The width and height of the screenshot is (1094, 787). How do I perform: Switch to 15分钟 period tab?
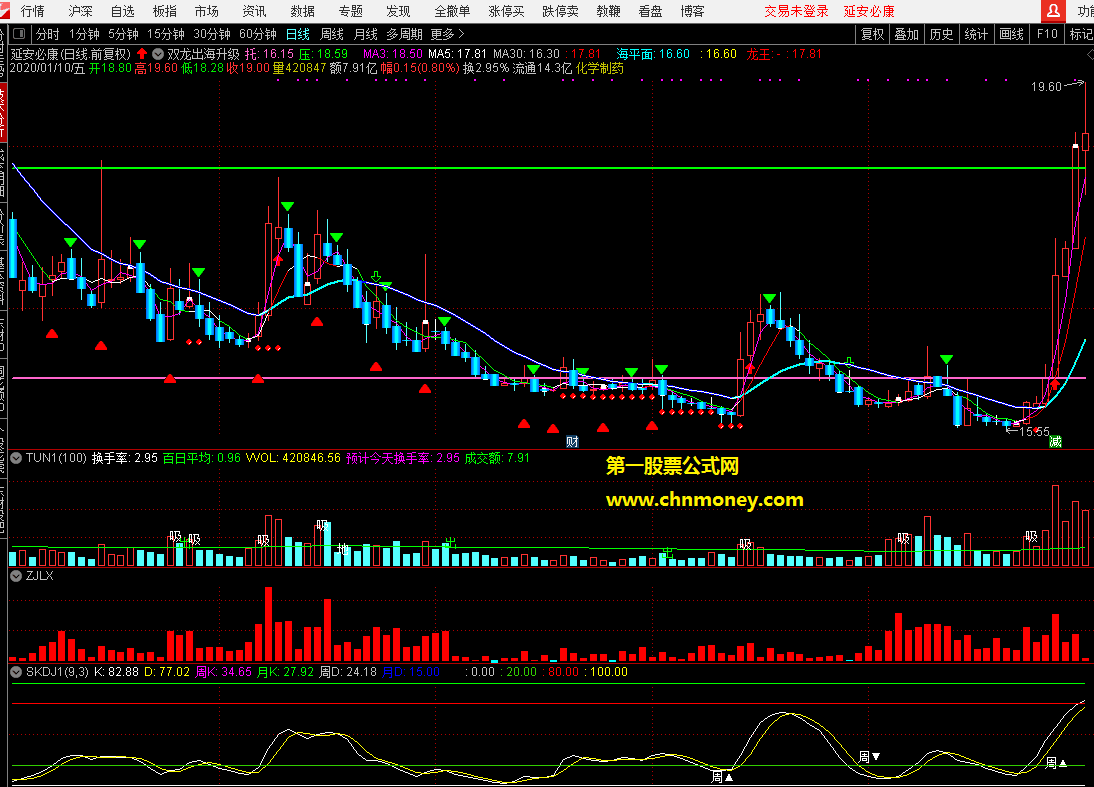pos(165,33)
